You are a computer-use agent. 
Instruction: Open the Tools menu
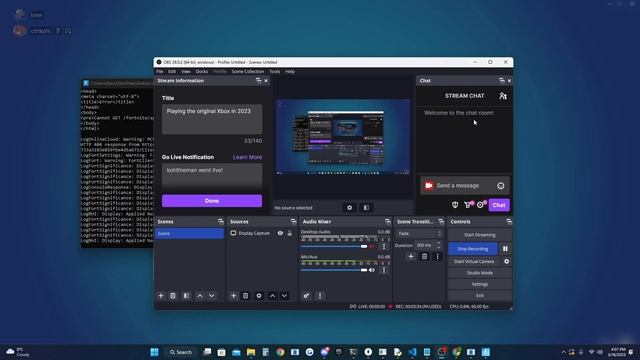click(x=275, y=71)
